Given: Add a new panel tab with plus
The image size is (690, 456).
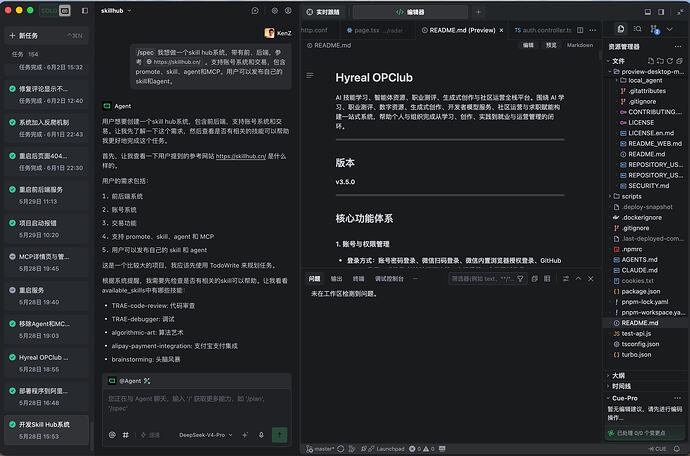Looking at the screenshot, I should (x=478, y=12).
